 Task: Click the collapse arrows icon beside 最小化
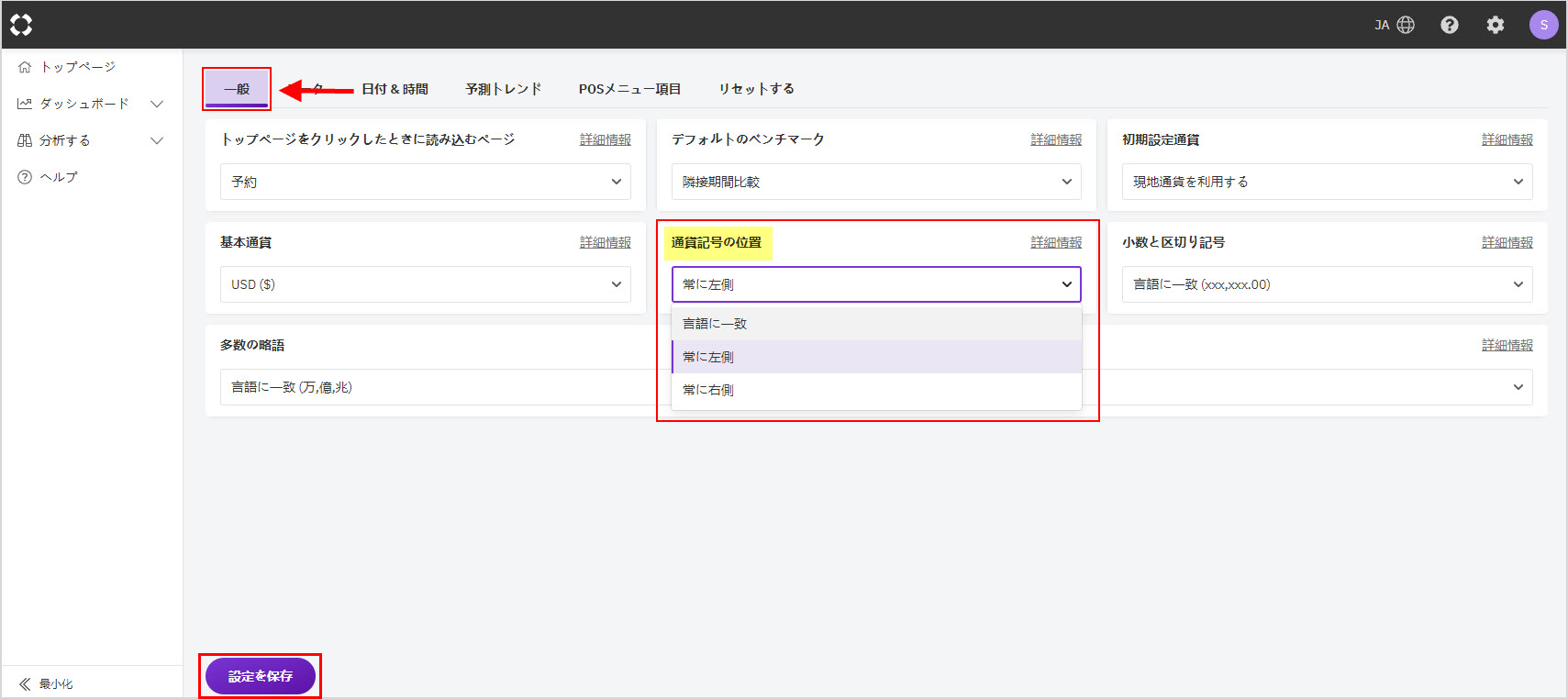click(x=25, y=683)
